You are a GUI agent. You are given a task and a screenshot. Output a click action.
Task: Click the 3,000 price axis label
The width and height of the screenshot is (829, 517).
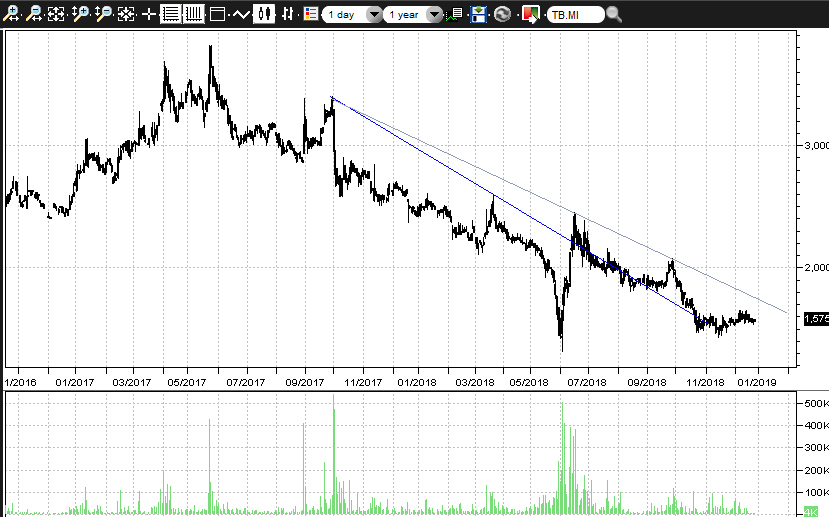tap(816, 145)
